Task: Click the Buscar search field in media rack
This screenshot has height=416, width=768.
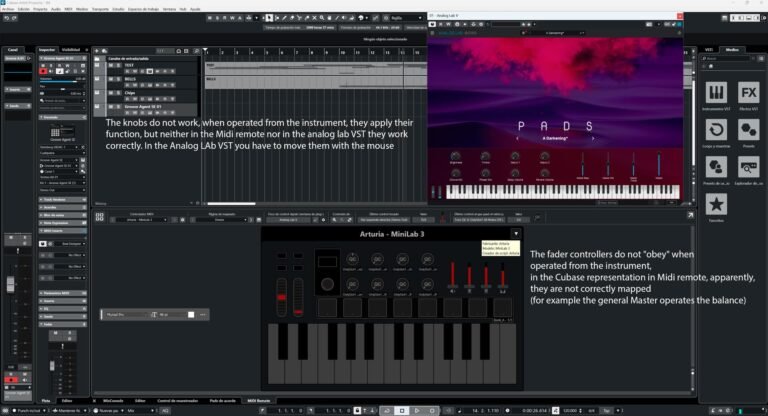Action: tap(727, 58)
